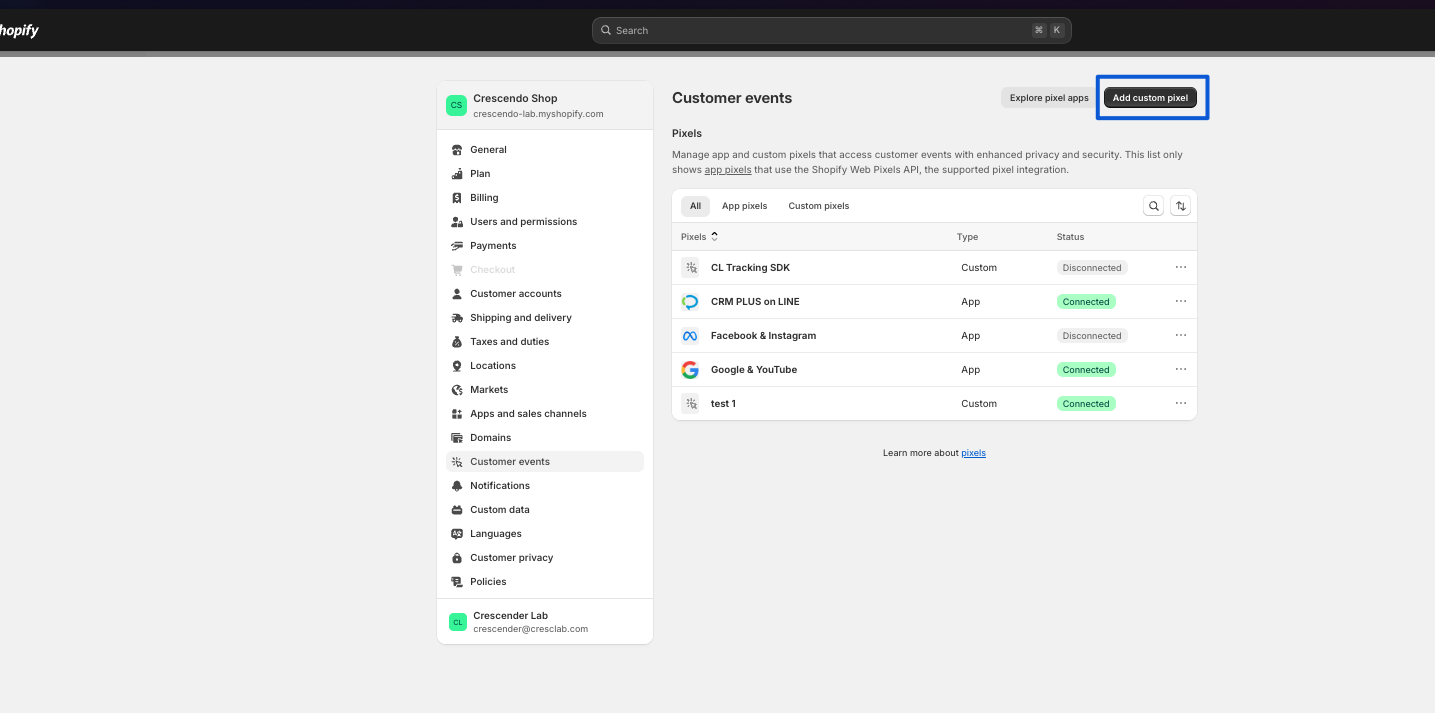Switch to the App pixels tab

[x=744, y=206]
